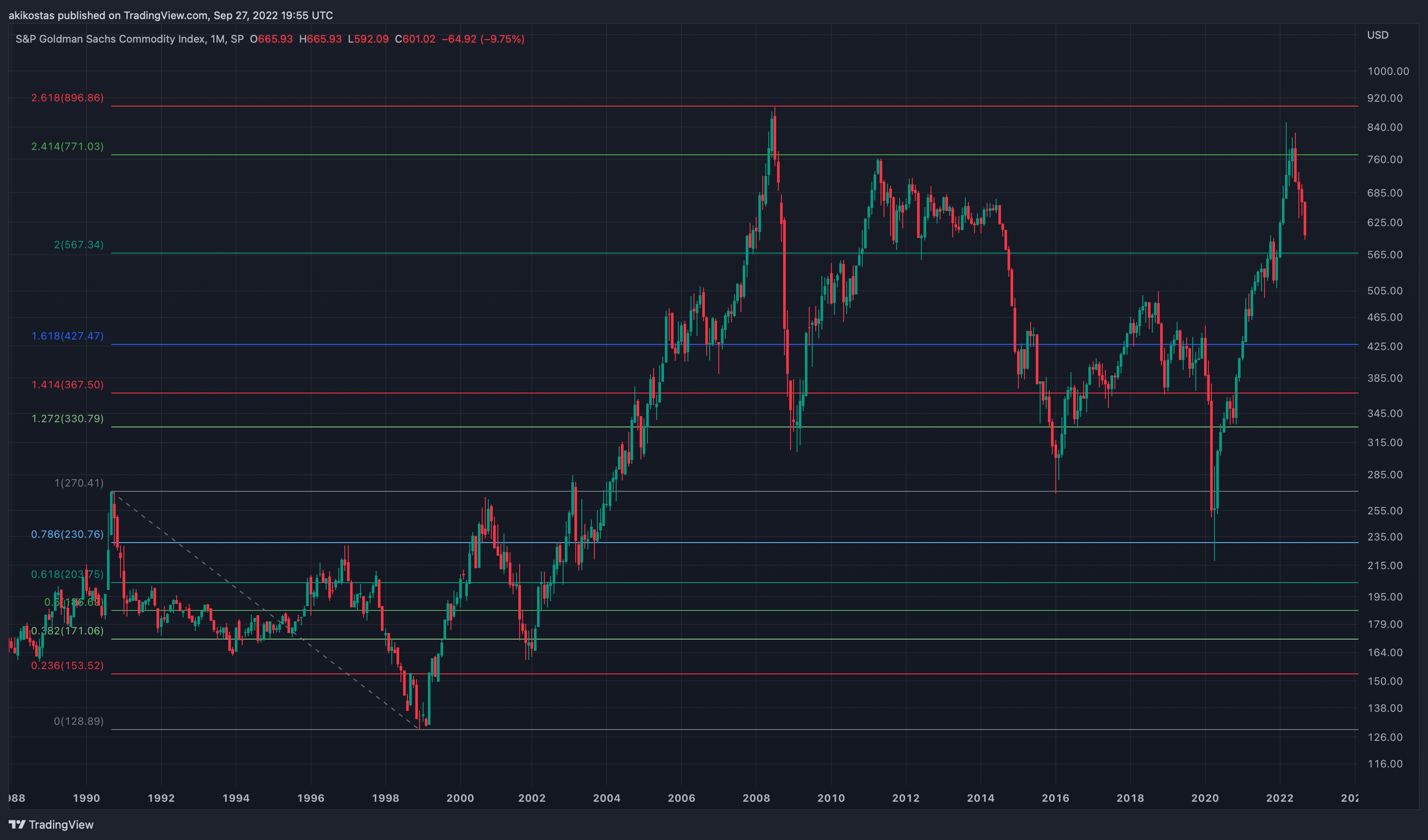1428x840 pixels.
Task: Click the 1.272(330.79) Fibonacci level label
Action: click(x=67, y=419)
